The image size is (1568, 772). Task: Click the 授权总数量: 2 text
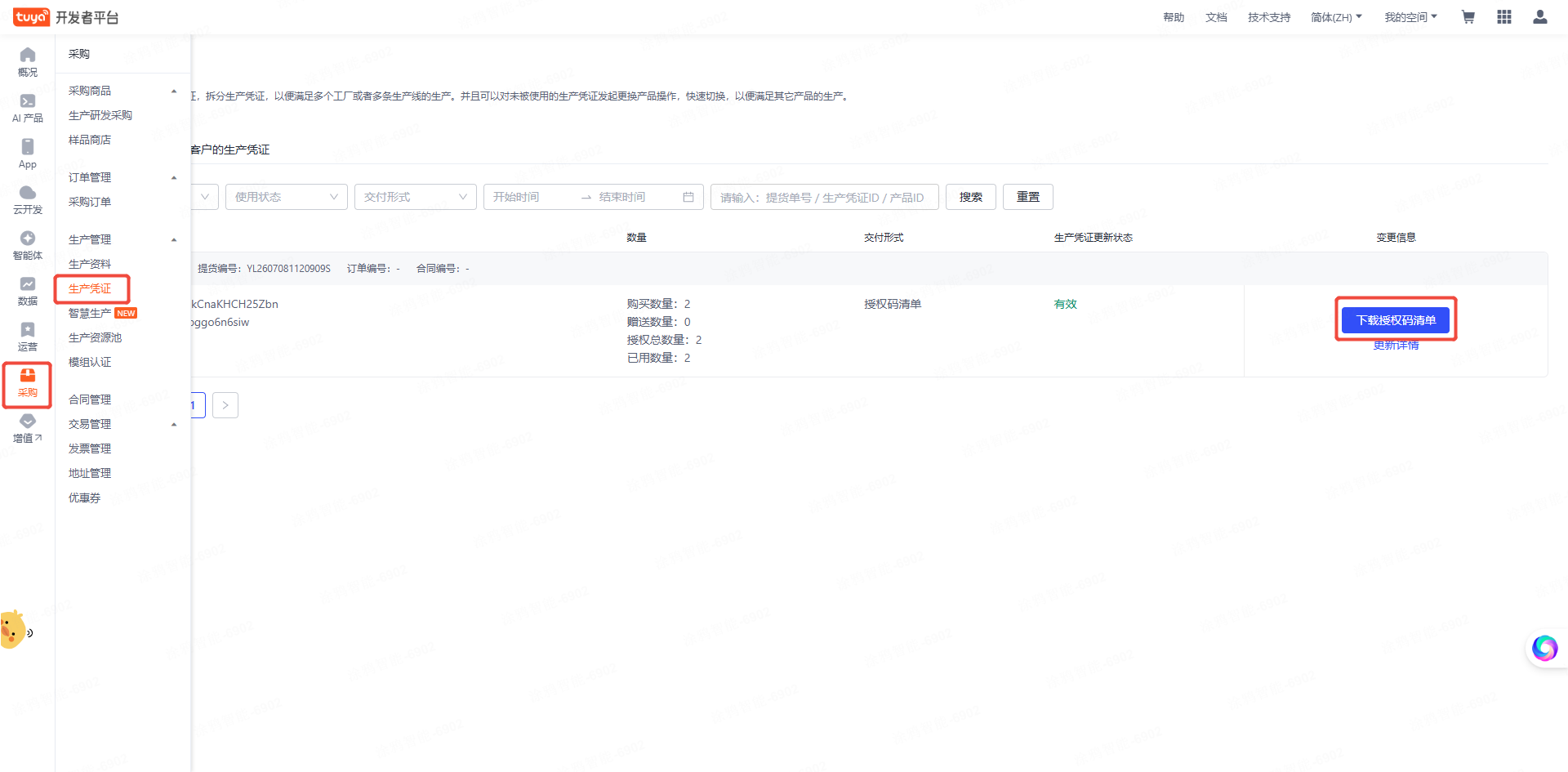[665, 340]
